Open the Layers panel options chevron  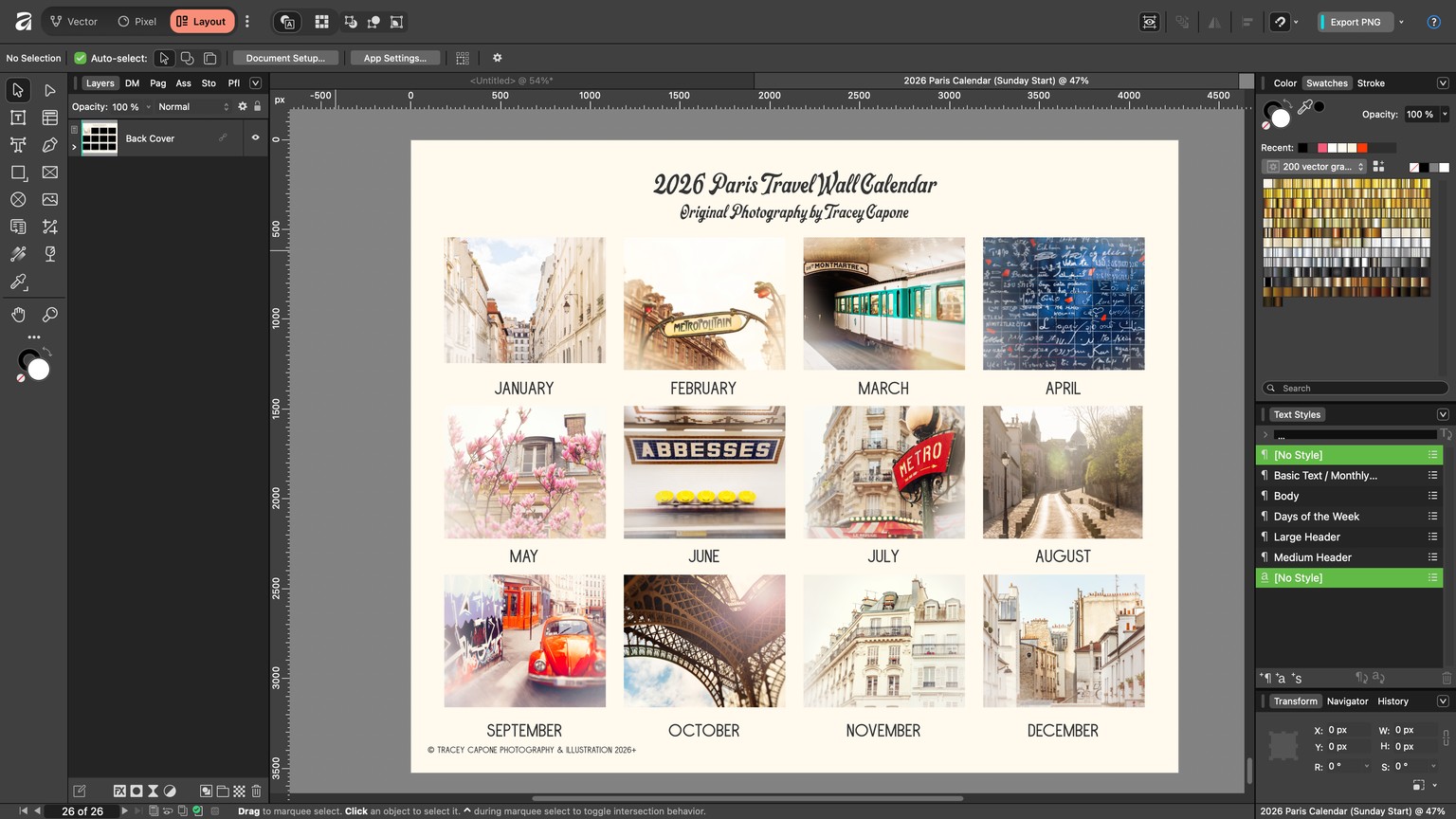[255, 83]
